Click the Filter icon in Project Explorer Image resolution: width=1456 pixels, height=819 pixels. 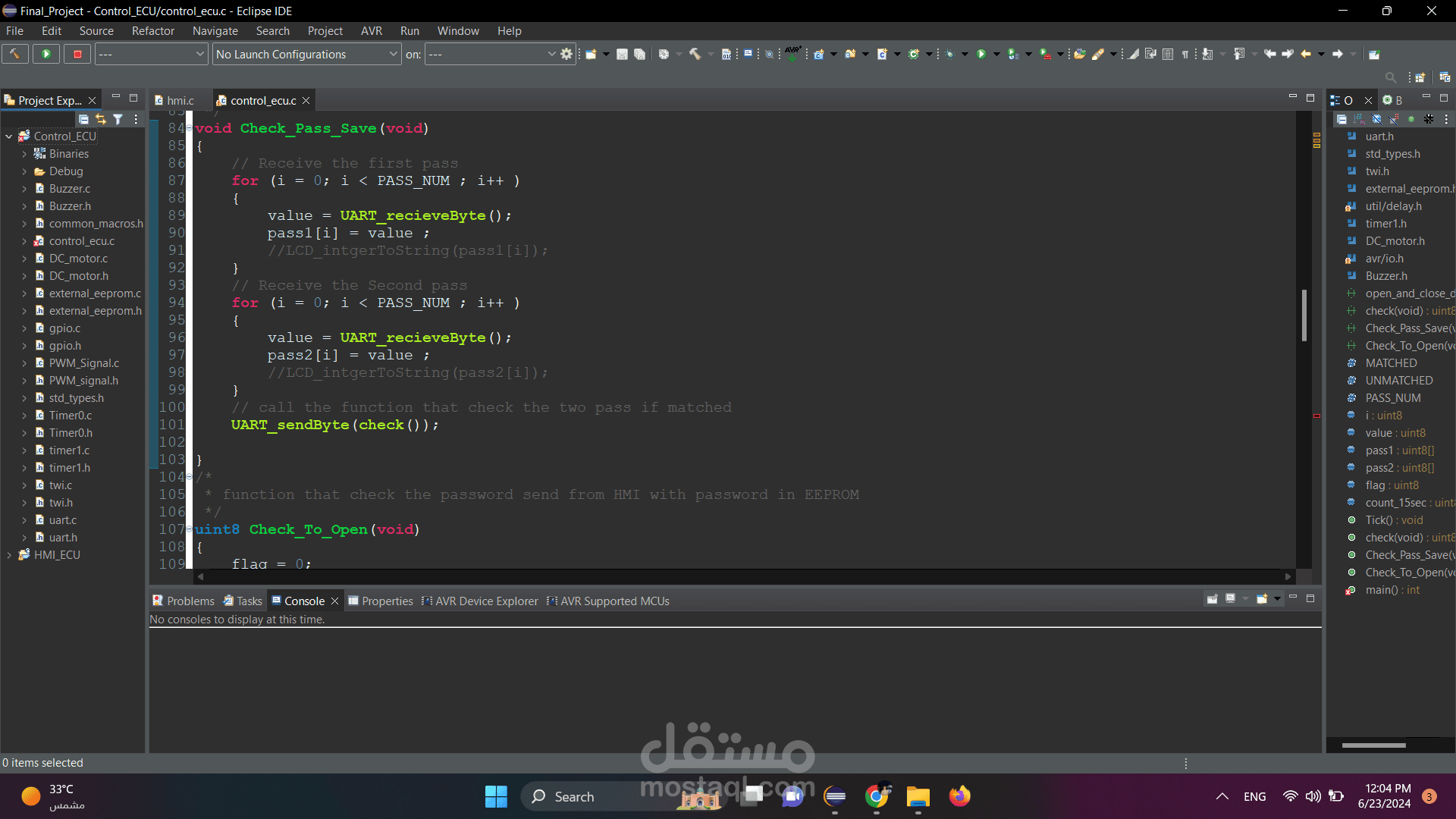pos(118,119)
